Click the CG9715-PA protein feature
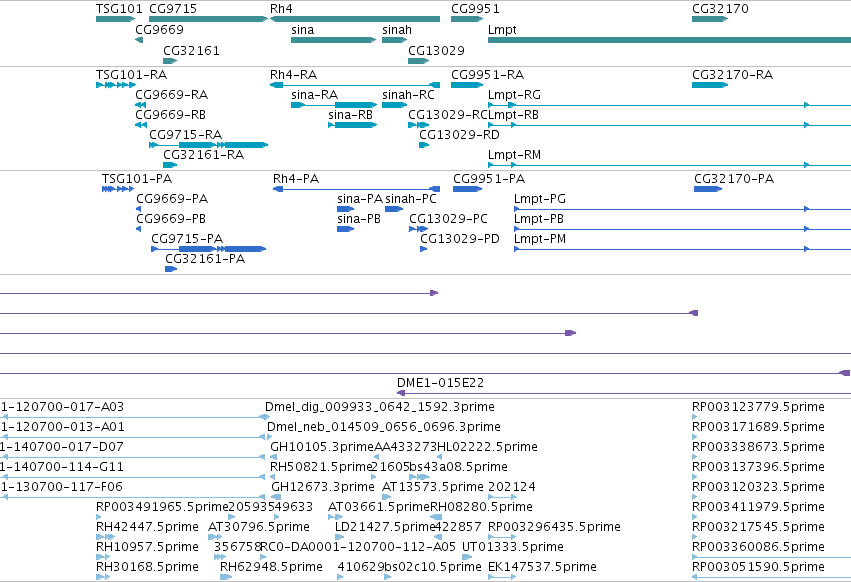The height and width of the screenshot is (582, 851). coord(208,249)
